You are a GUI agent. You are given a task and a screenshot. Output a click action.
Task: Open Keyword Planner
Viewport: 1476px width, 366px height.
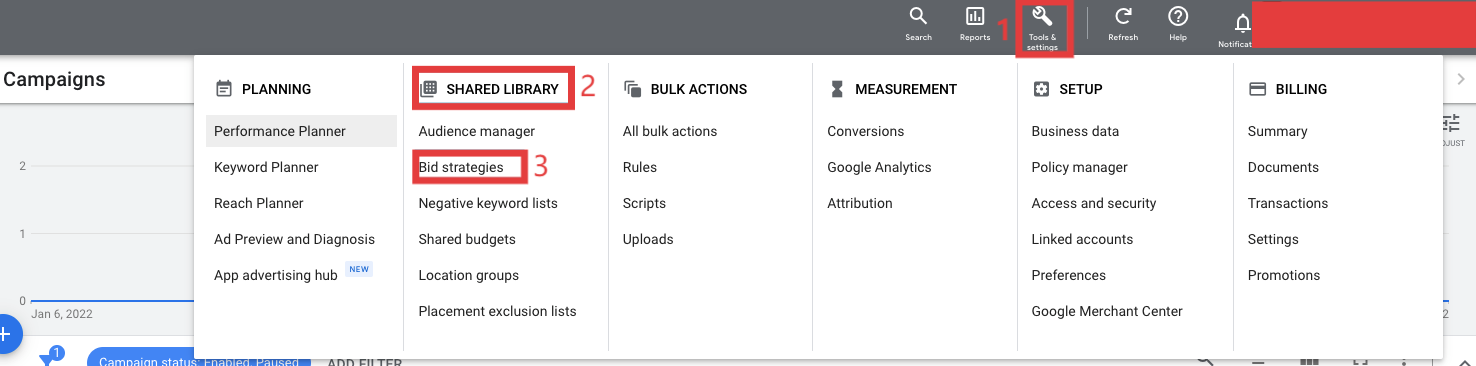(x=266, y=167)
